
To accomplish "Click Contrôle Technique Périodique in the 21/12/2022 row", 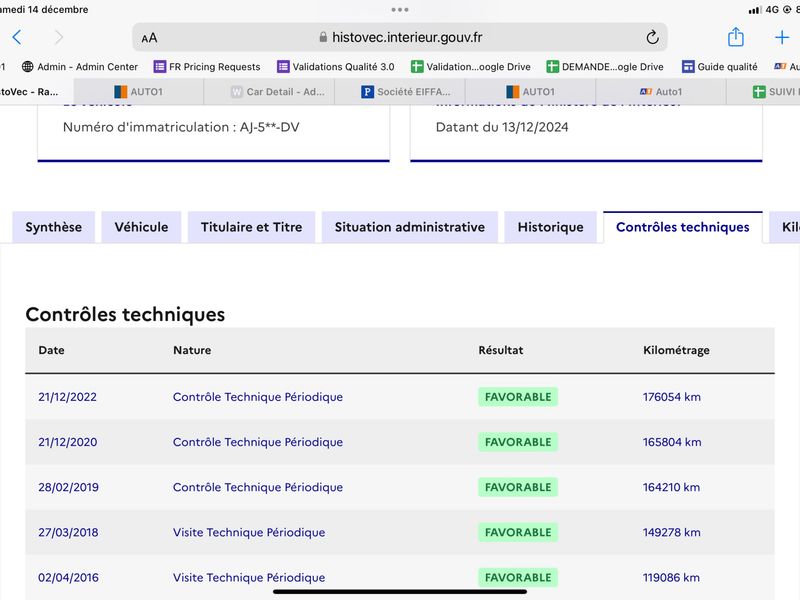I will [258, 397].
